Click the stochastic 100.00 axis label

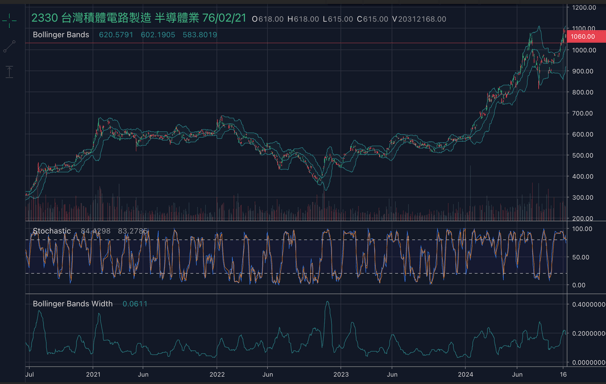pyautogui.click(x=582, y=229)
